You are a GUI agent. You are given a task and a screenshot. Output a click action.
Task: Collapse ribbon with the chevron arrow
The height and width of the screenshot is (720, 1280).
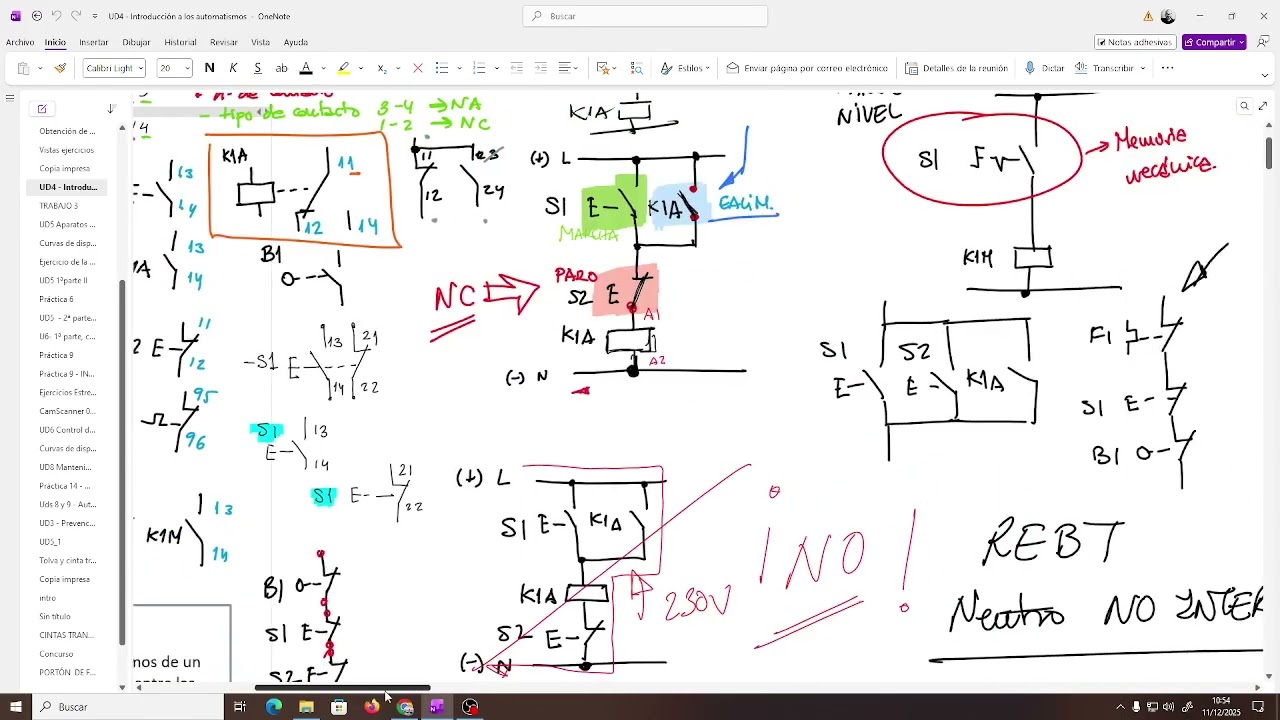1266,75
